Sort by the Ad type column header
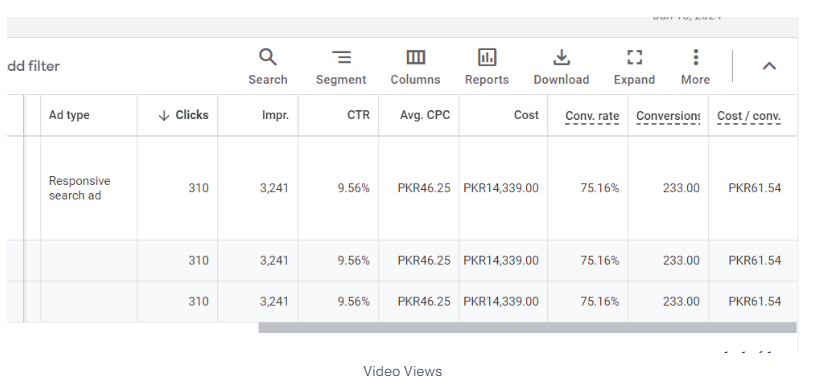 pos(69,115)
